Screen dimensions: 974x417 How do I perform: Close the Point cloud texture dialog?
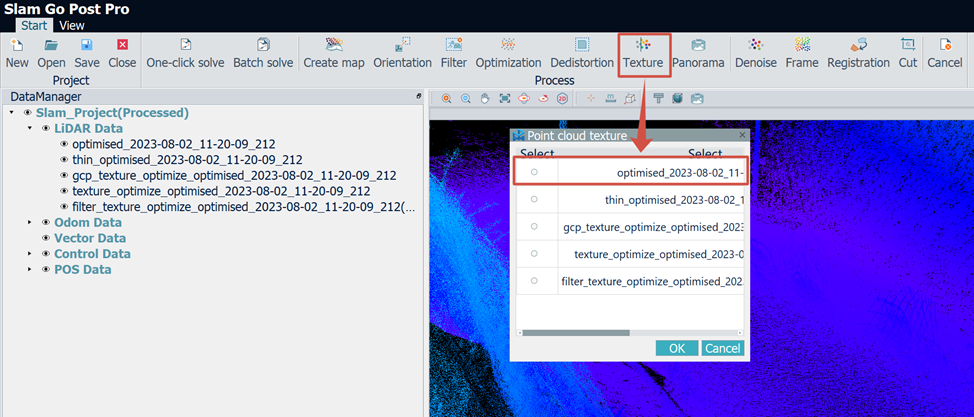click(742, 135)
